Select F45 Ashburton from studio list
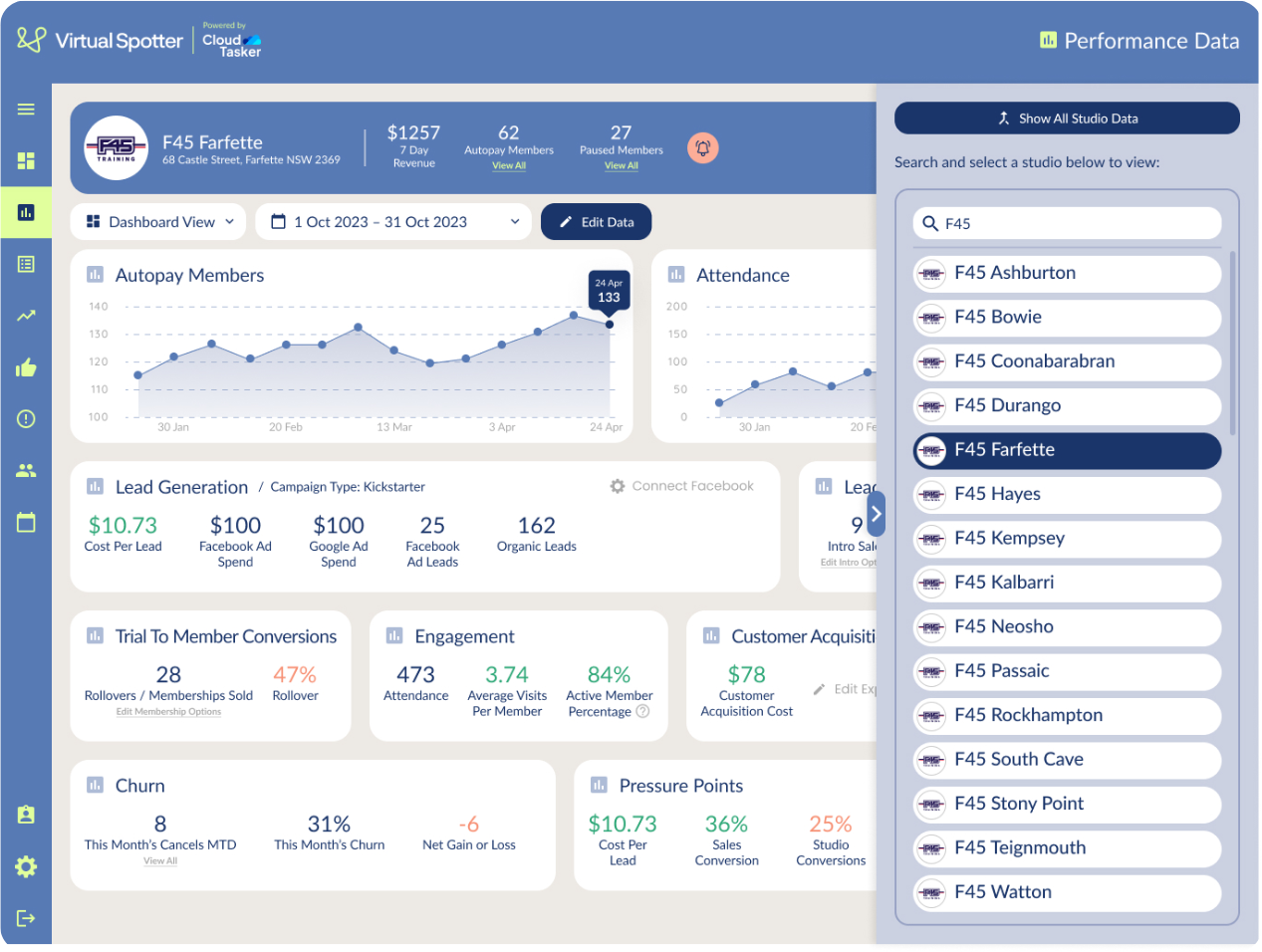1262x952 pixels. click(x=1067, y=273)
